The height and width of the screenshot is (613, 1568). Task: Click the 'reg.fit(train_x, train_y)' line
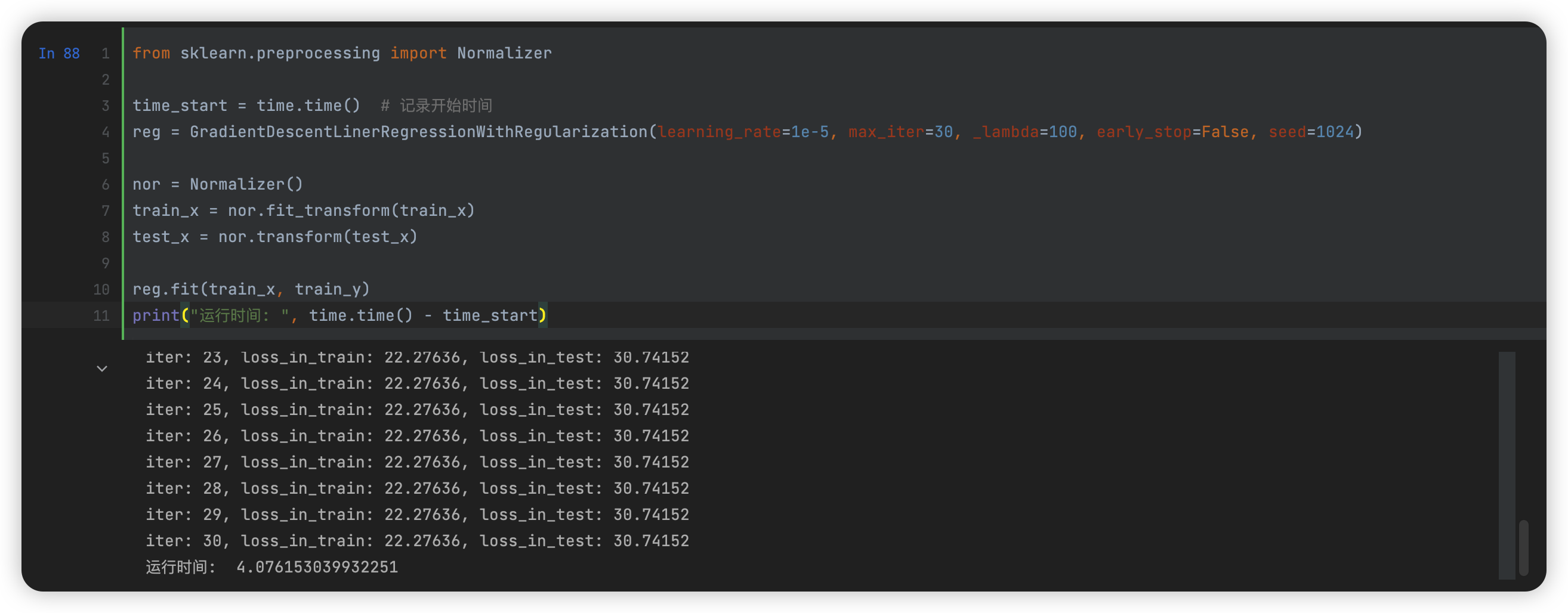(x=251, y=289)
